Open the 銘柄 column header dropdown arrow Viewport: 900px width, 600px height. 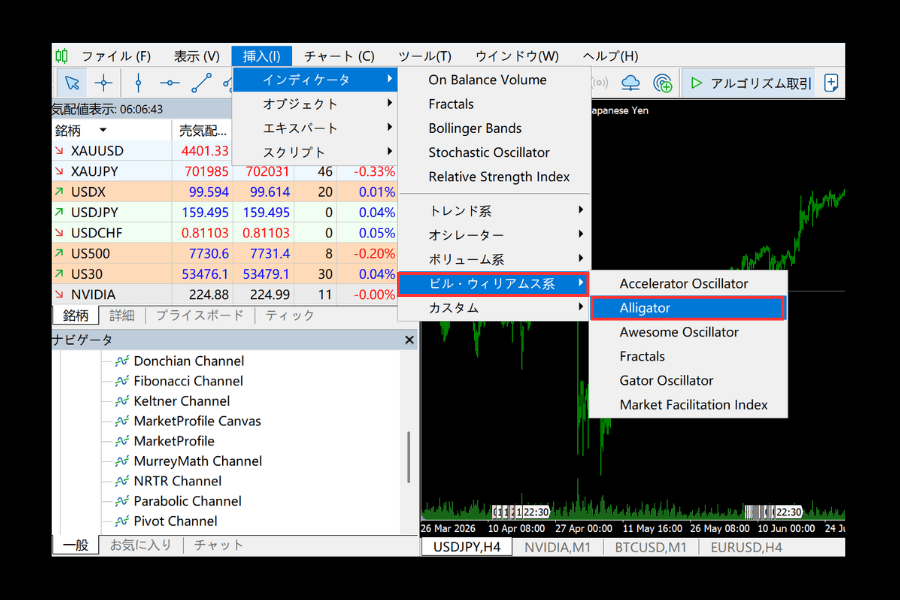coord(103,130)
